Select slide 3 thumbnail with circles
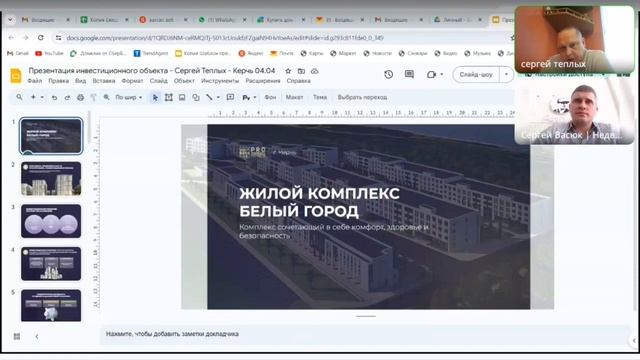Image resolution: width=640 pixels, height=360 pixels. pyautogui.click(x=51, y=221)
